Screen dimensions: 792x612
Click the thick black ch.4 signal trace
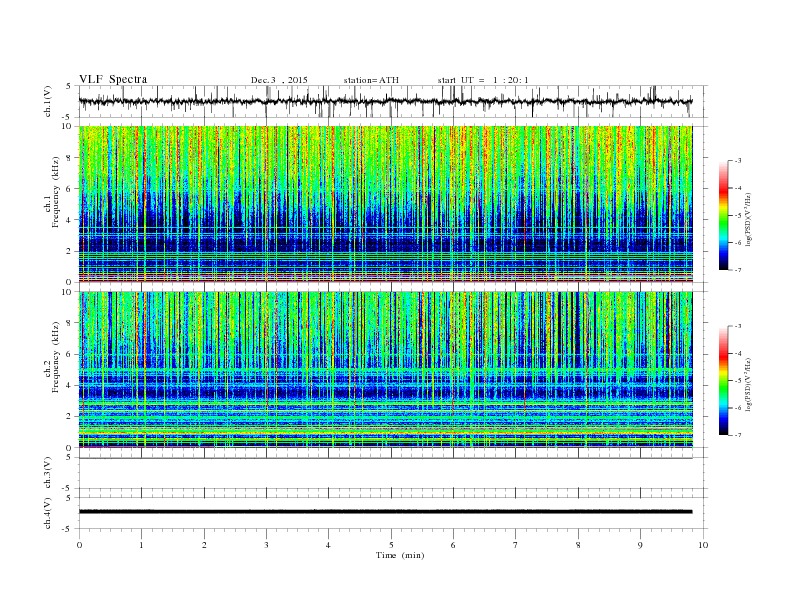point(385,512)
